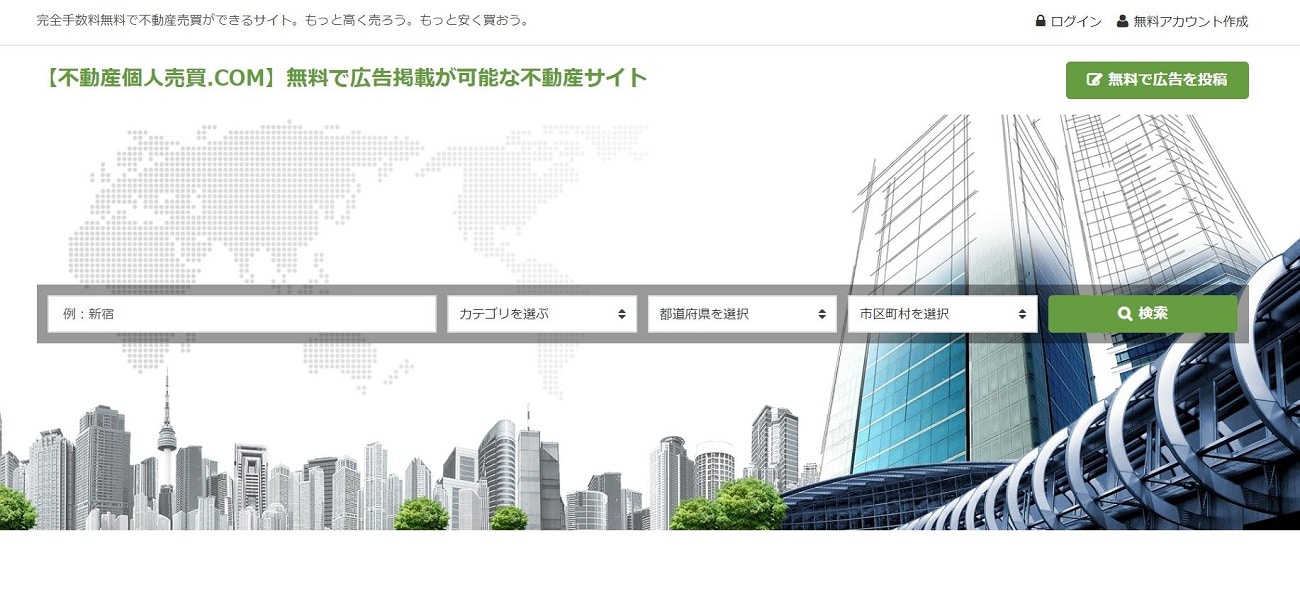This screenshot has width=1300, height=589.
Task: Focus the keyword field showing 例：新宿
Action: click(x=241, y=314)
